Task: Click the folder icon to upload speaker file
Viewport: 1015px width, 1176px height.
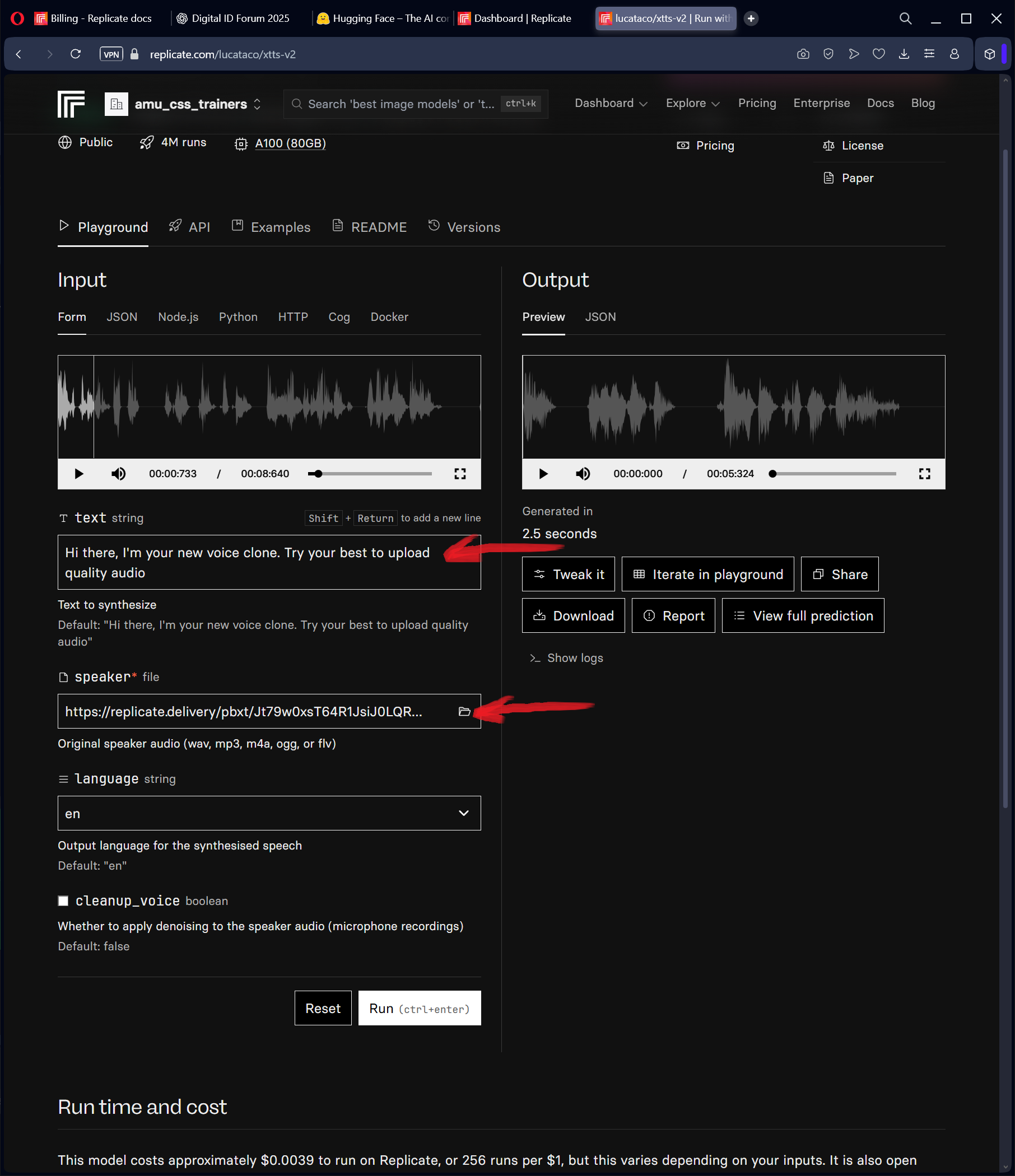Action: point(464,711)
